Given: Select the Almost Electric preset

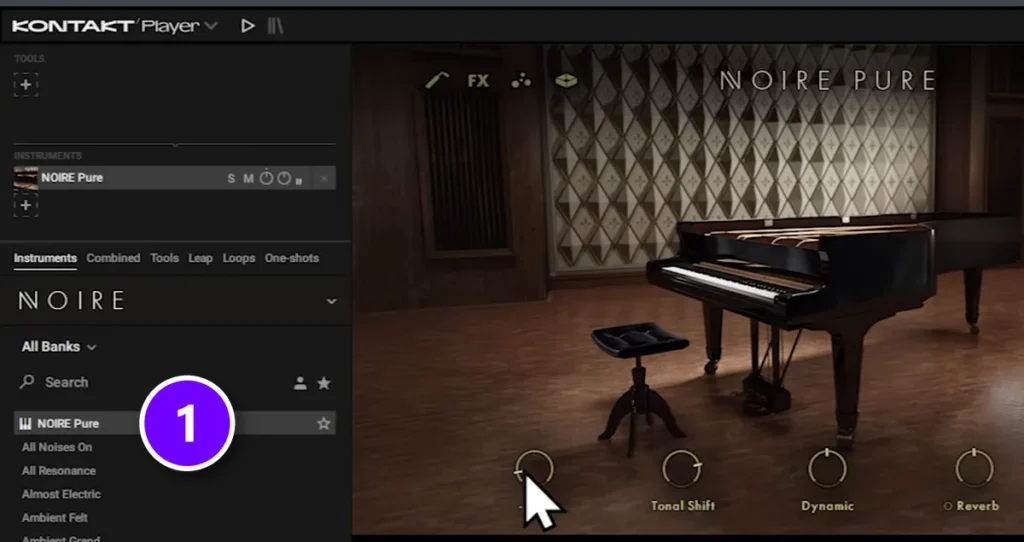Looking at the screenshot, I should 61,494.
